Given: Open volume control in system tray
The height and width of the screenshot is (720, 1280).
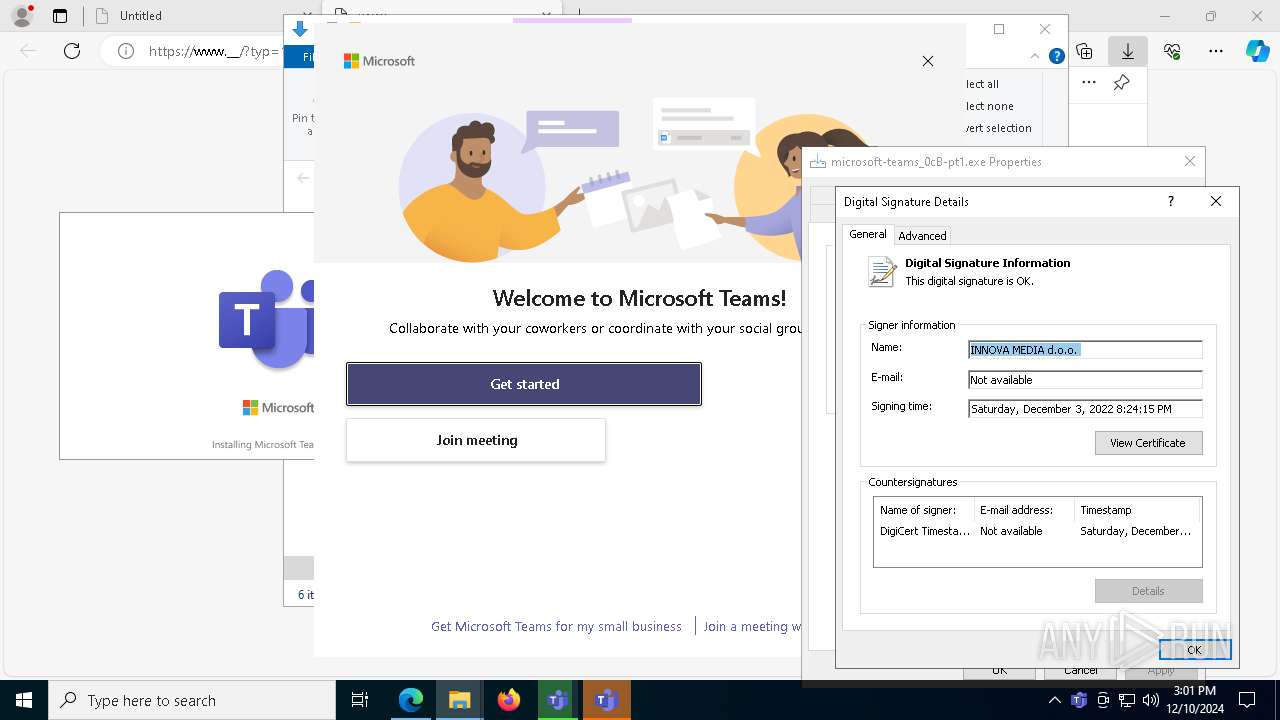Looking at the screenshot, I should (1150, 700).
